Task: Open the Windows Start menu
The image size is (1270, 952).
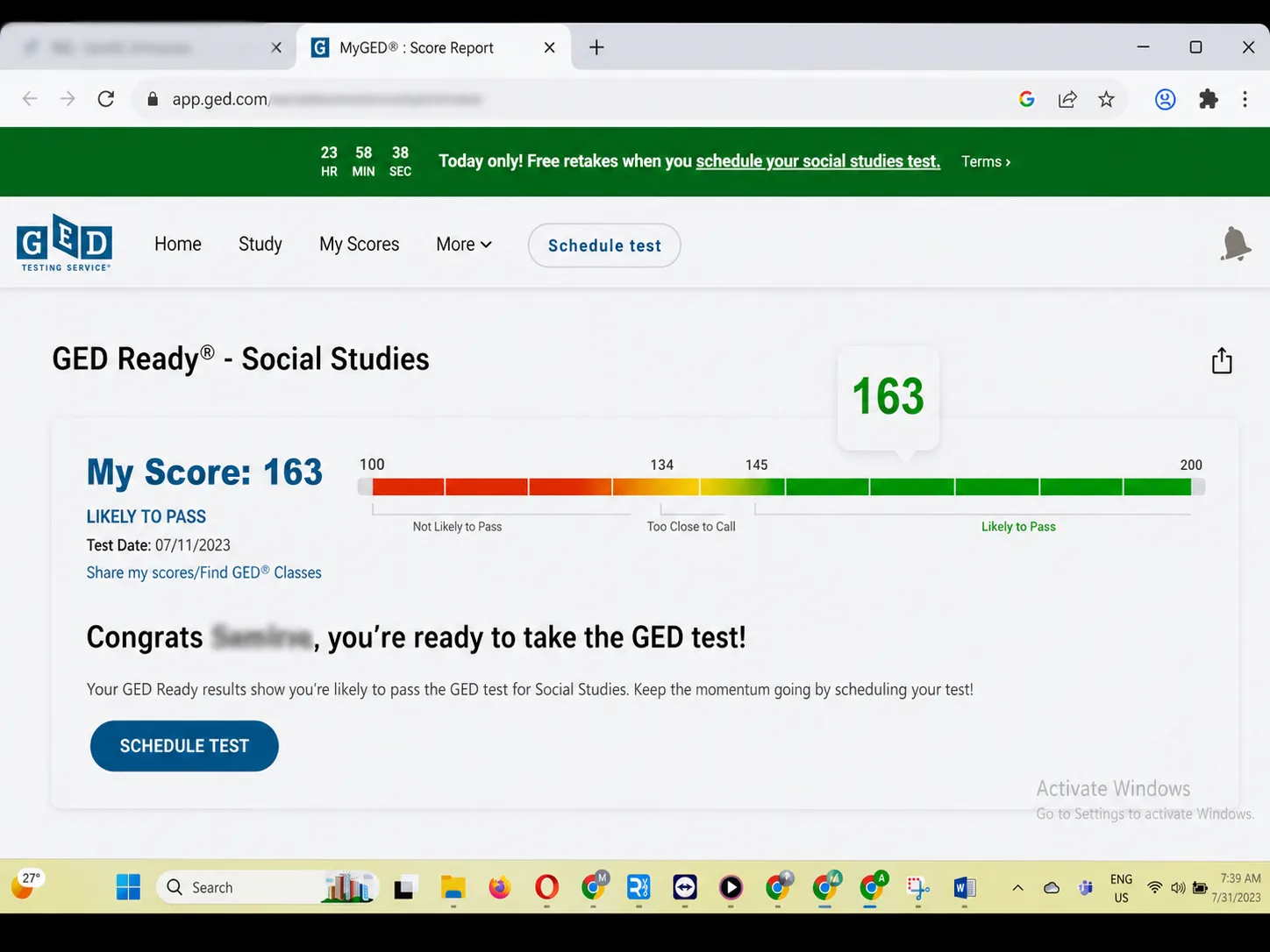Action: tap(128, 887)
